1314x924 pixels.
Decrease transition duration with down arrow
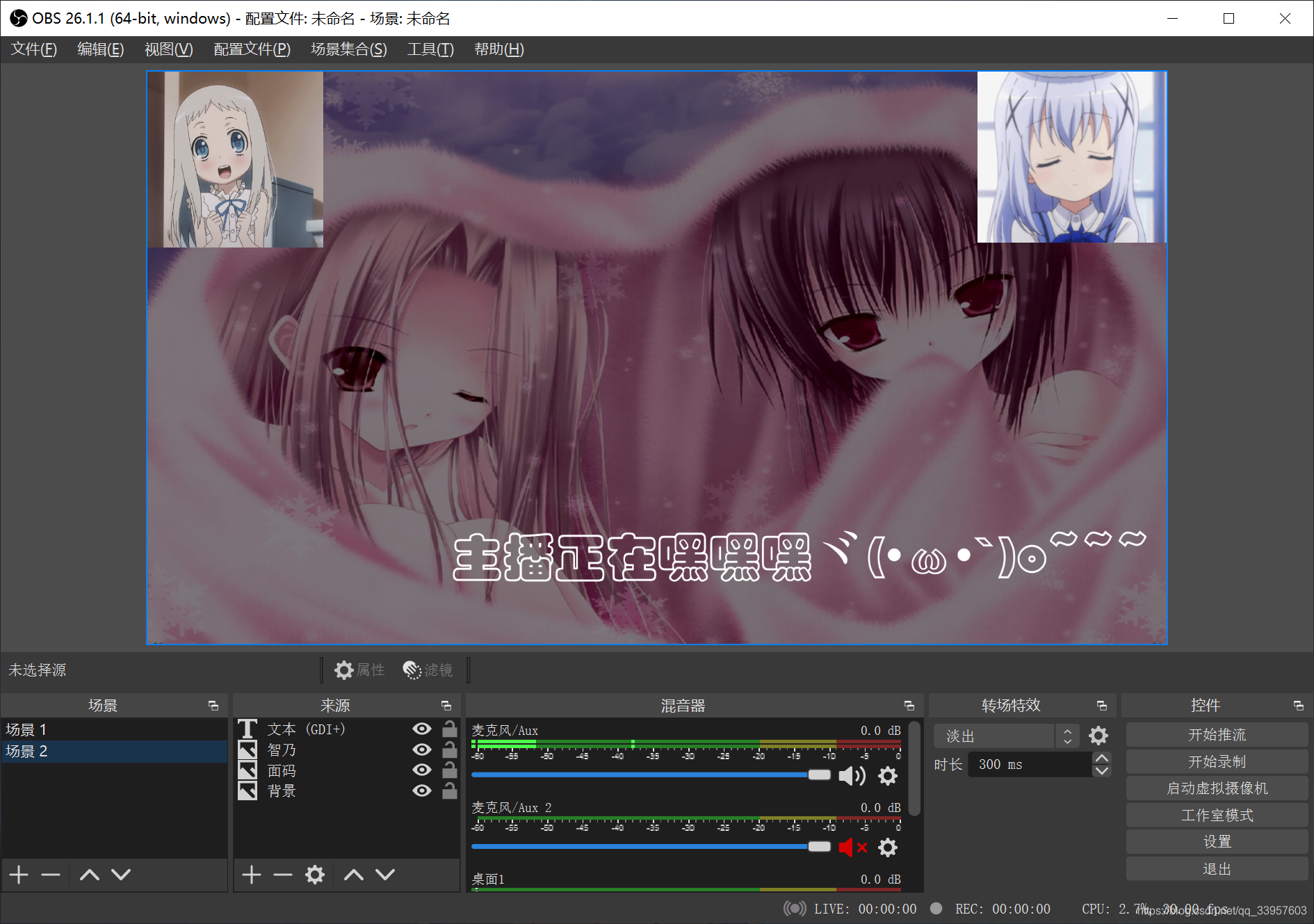coord(1101,770)
